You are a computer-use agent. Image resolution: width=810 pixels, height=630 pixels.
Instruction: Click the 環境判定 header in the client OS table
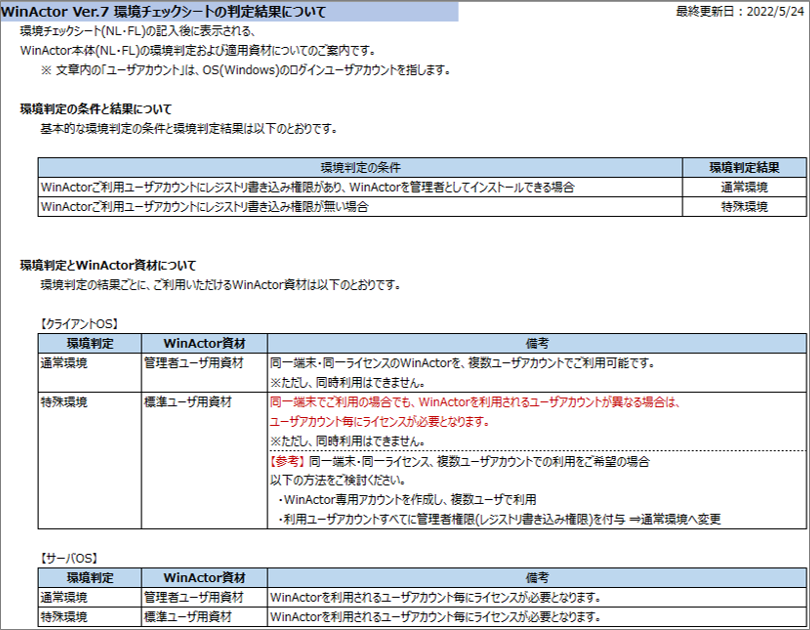point(90,343)
